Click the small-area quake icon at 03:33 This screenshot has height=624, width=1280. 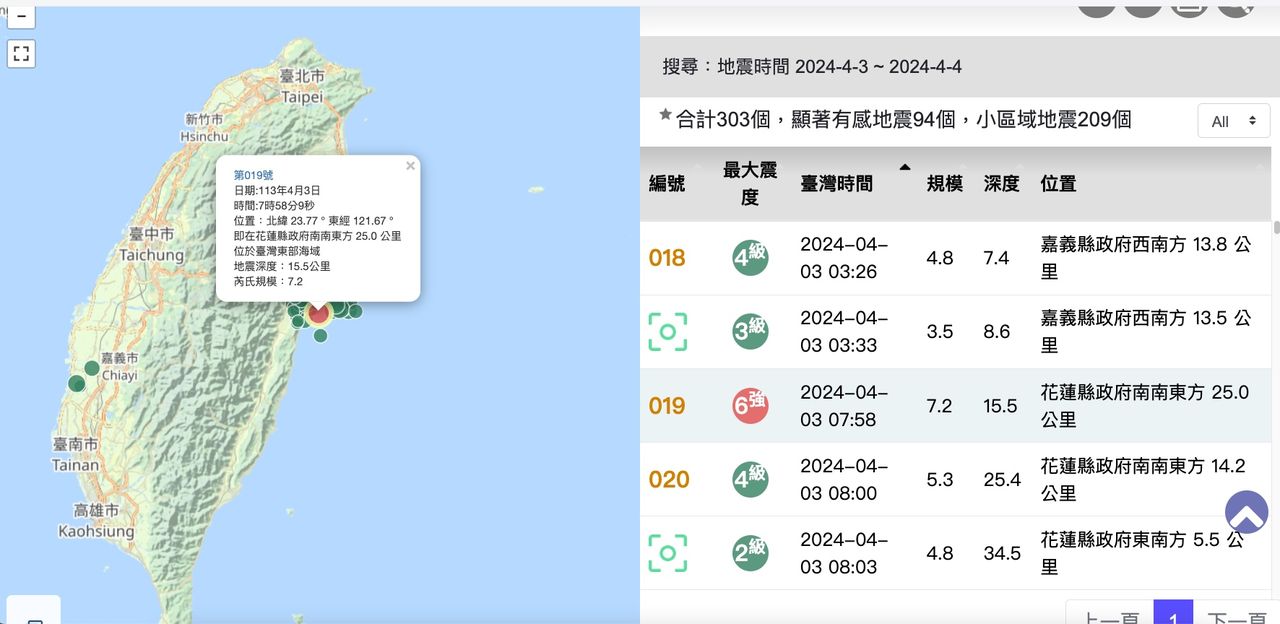pos(667,332)
